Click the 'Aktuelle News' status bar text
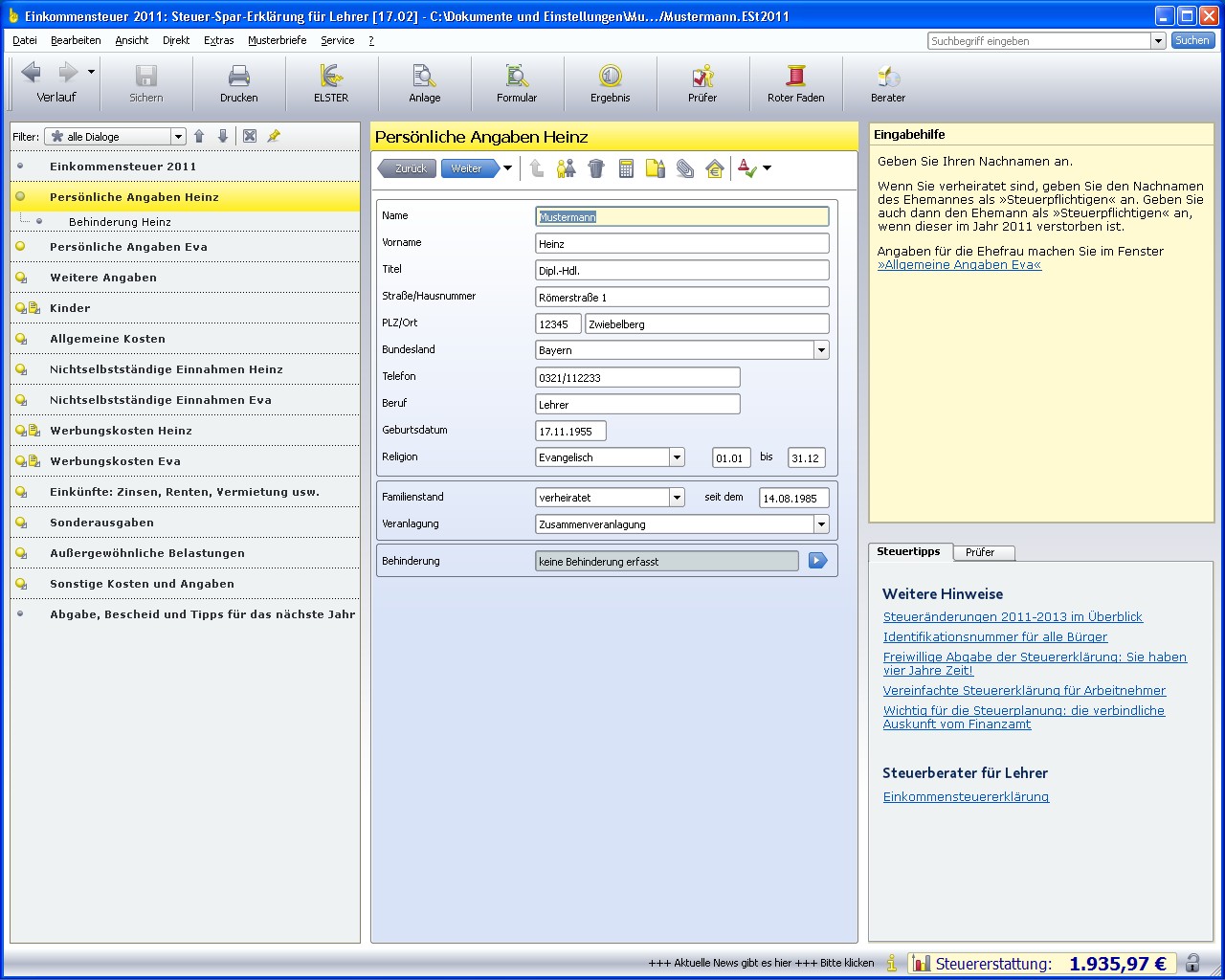The width and height of the screenshot is (1225, 980). click(761, 963)
